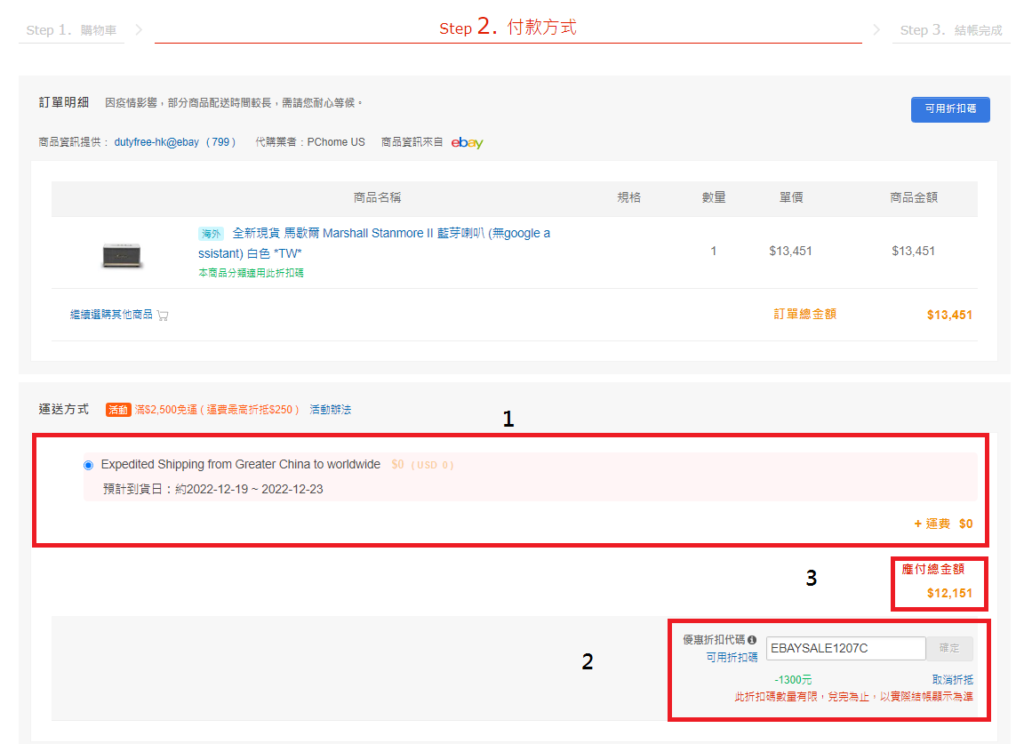The width and height of the screenshot is (1024, 744).
Task: Open the dutyfree-hk@ebay seller link
Action: 157,143
